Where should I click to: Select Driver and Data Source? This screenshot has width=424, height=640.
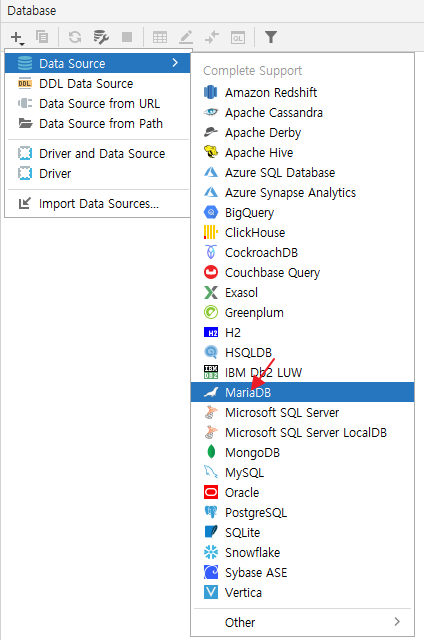pos(98,154)
